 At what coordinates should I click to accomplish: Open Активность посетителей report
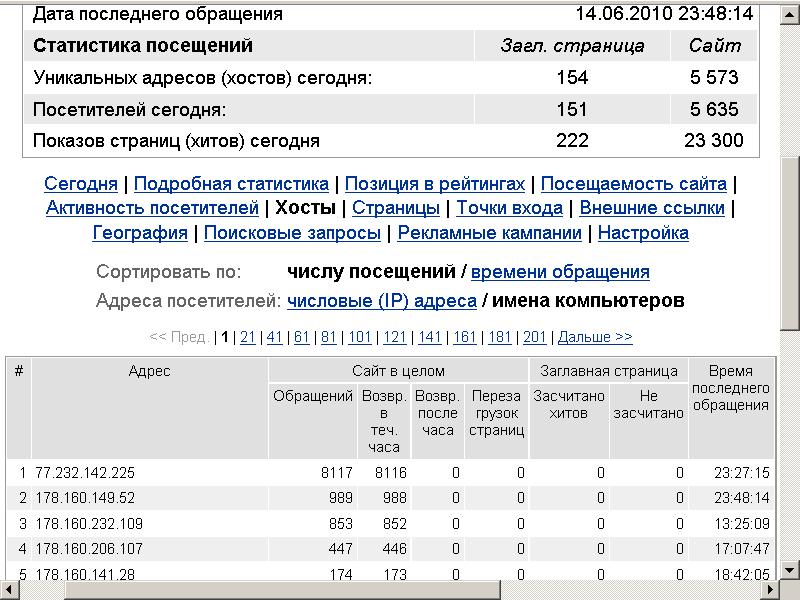click(x=152, y=208)
